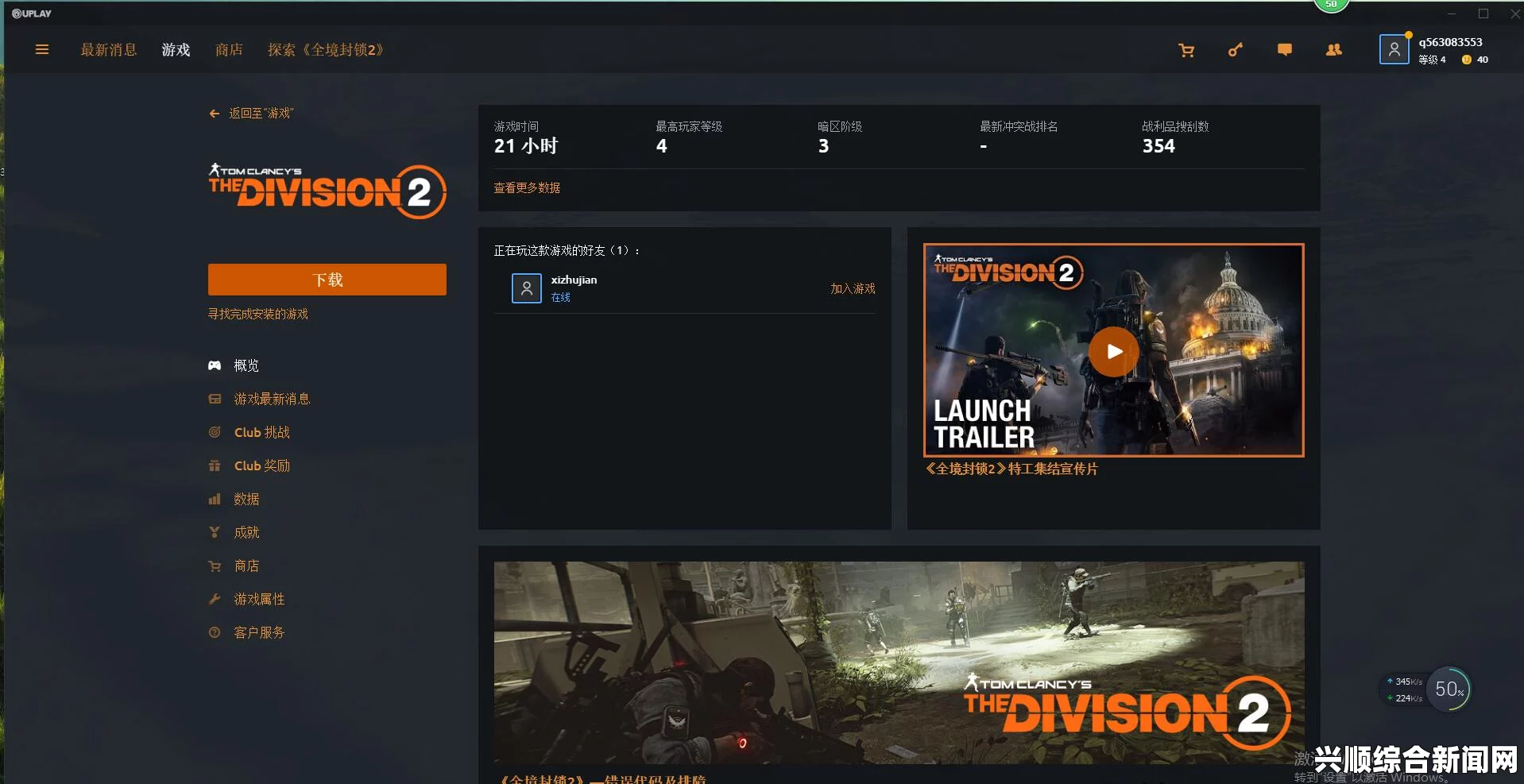The height and width of the screenshot is (784, 1524).
Task: Open 探索《全境封锁2》 tab
Action: pyautogui.click(x=328, y=50)
